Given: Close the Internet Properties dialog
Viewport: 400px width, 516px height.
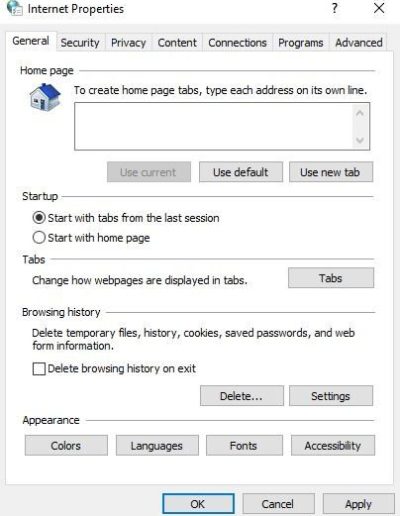Looking at the screenshot, I should pos(379,8).
